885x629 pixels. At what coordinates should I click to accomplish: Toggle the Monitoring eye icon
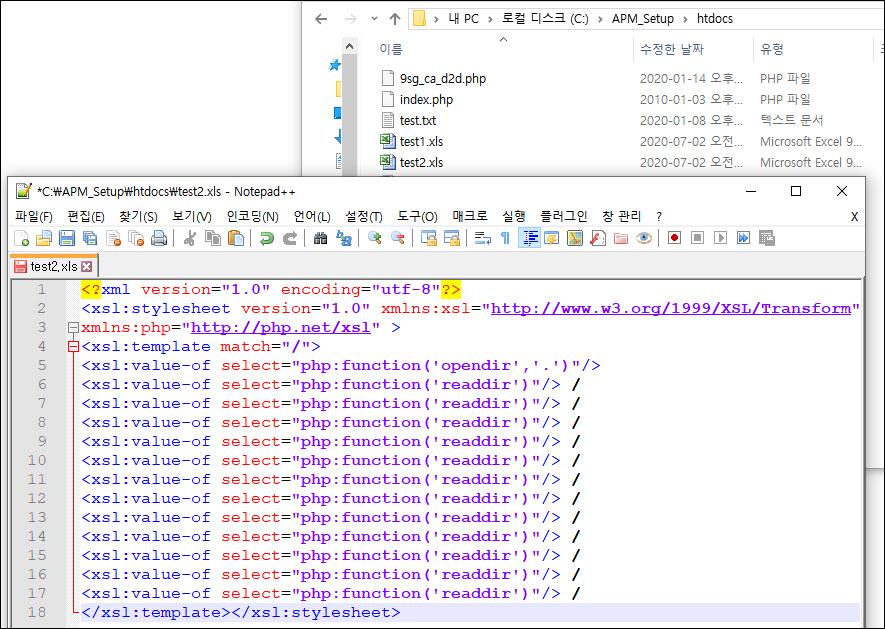[x=644, y=238]
